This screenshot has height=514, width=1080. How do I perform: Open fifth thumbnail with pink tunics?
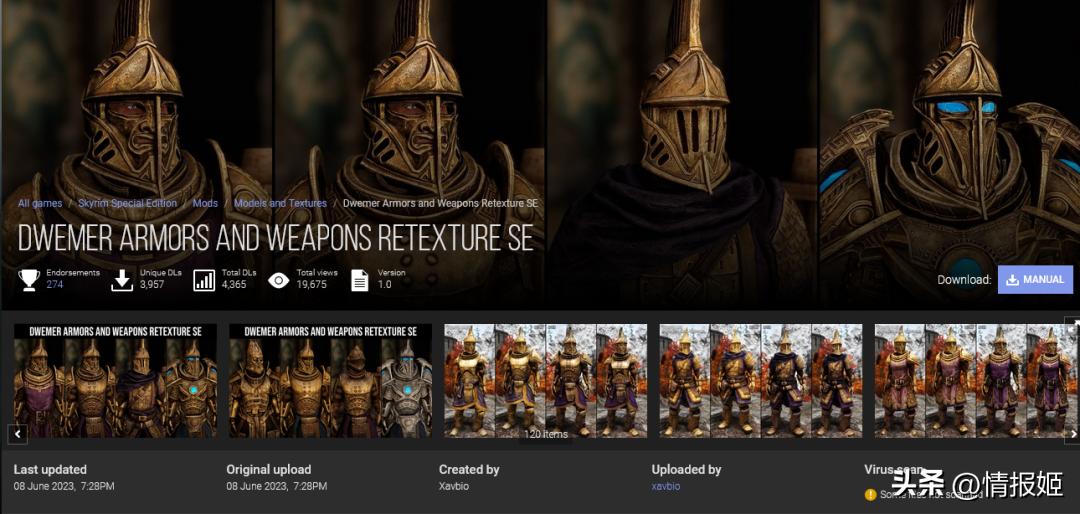pyautogui.click(x=976, y=380)
